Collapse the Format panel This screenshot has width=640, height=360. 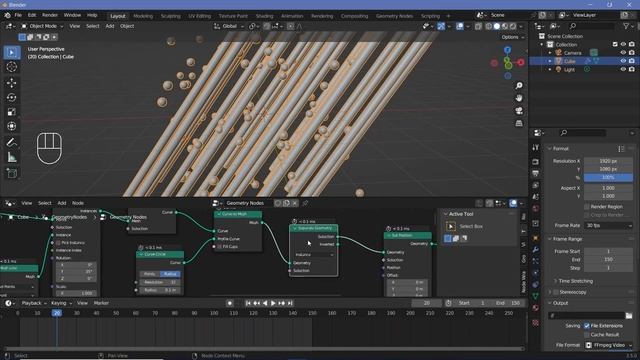(x=550, y=149)
